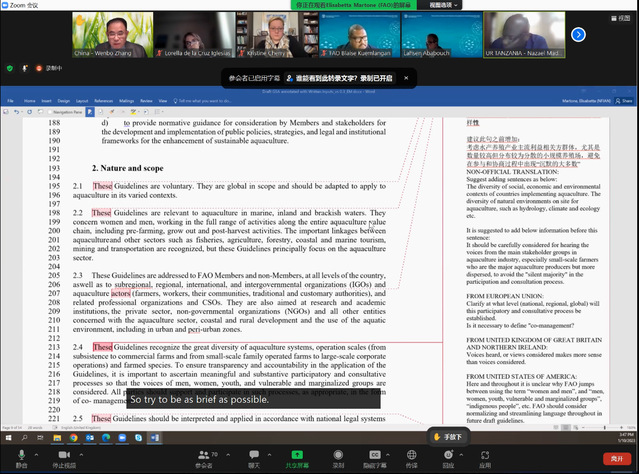The width and height of the screenshot is (639, 474).
Task: Switch to the Review tab in Word
Action: coord(146,101)
